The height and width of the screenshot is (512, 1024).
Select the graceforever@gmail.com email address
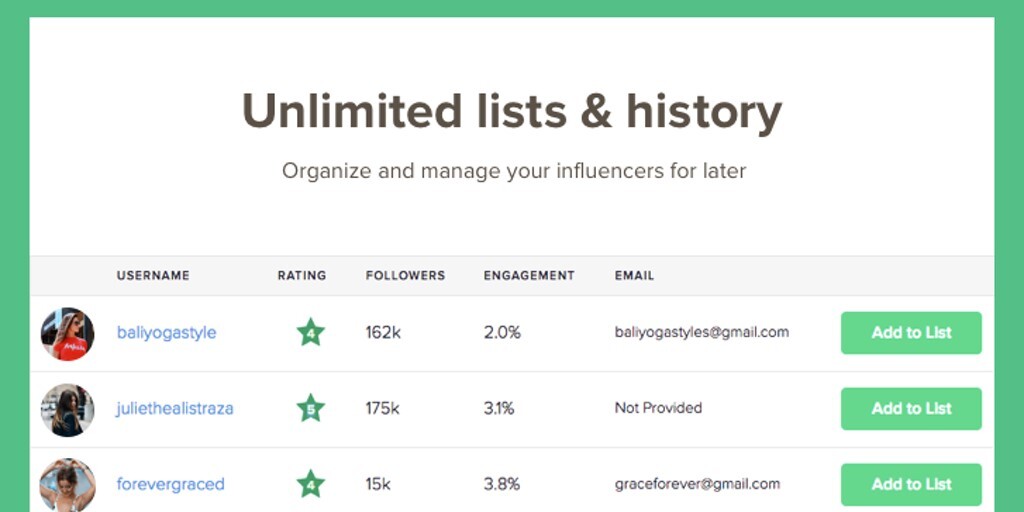tap(697, 484)
